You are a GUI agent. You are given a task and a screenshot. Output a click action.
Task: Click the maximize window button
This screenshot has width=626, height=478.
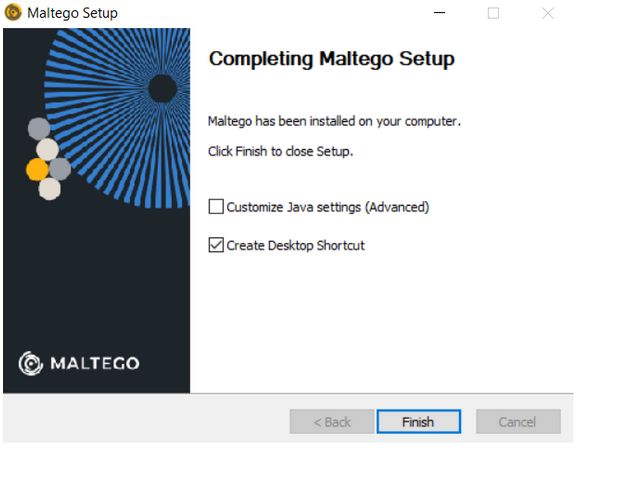(493, 13)
